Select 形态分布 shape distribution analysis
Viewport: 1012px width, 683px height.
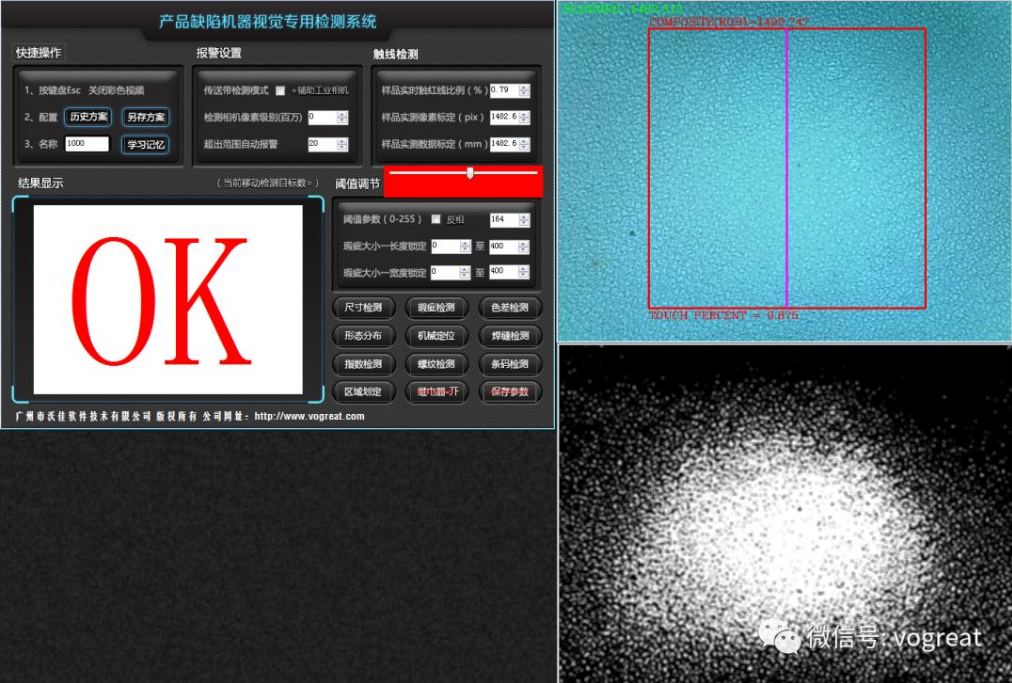click(x=364, y=336)
